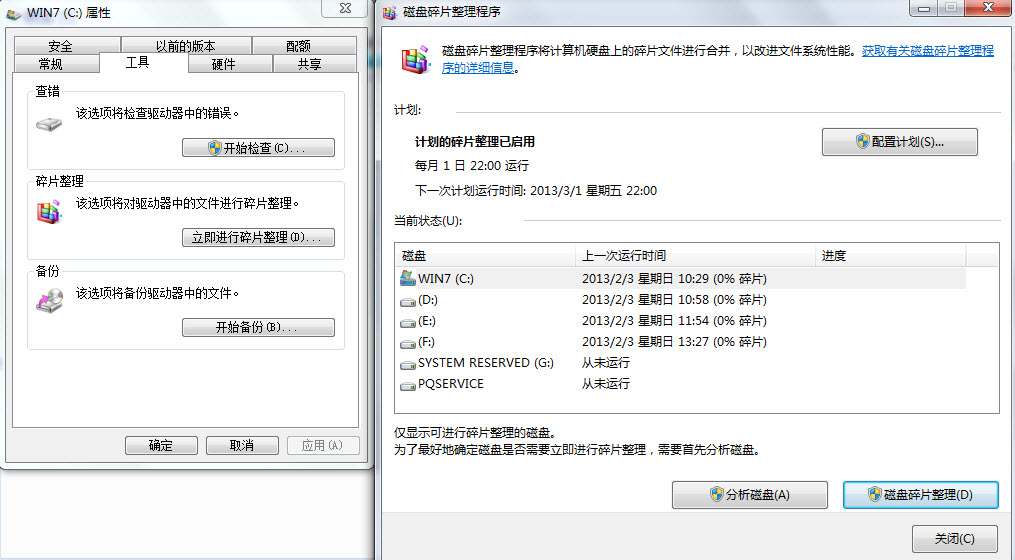
Task: Select the WIN7 (C:) row
Action: pos(681,278)
